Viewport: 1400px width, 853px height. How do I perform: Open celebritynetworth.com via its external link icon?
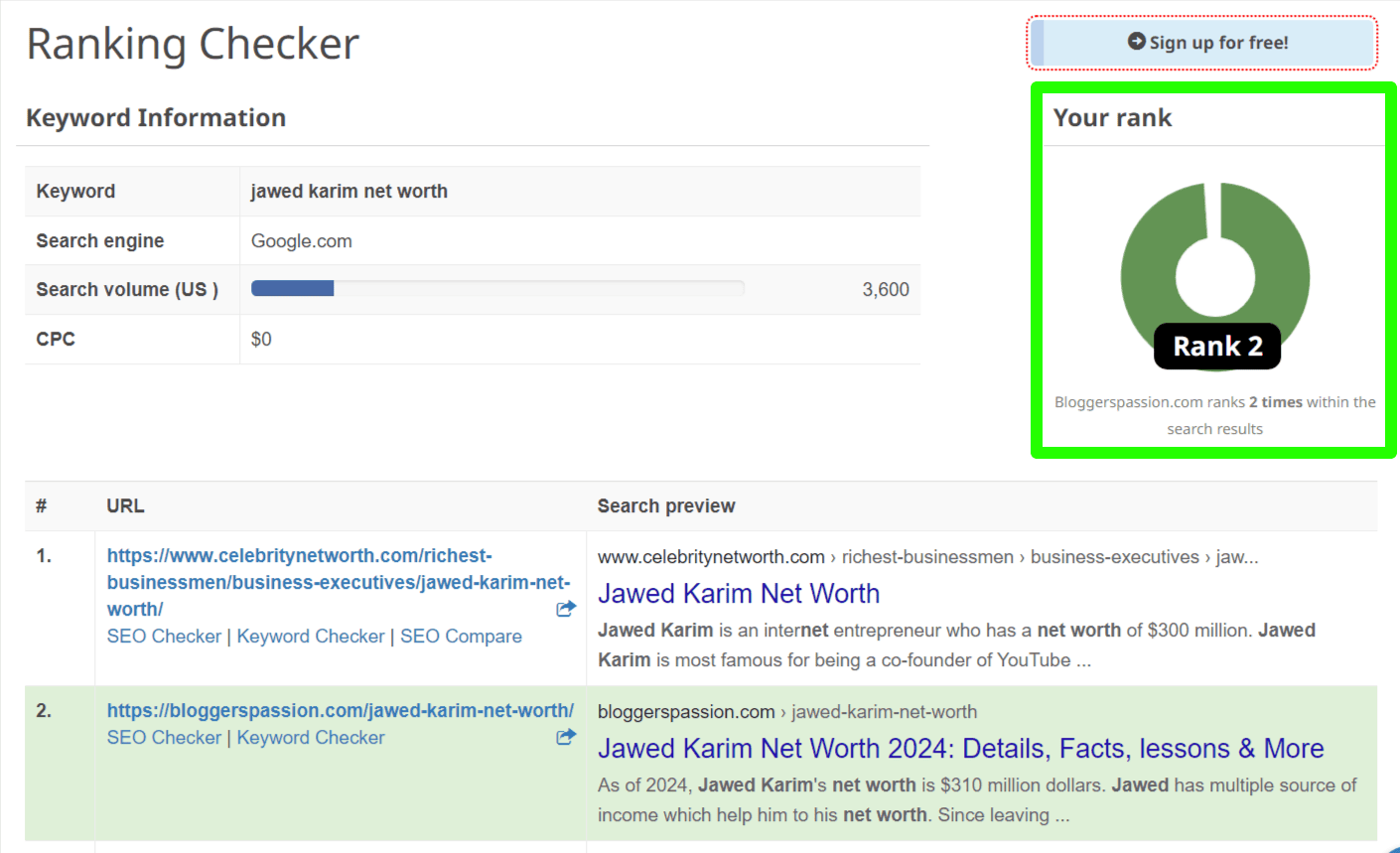pyautogui.click(x=566, y=608)
